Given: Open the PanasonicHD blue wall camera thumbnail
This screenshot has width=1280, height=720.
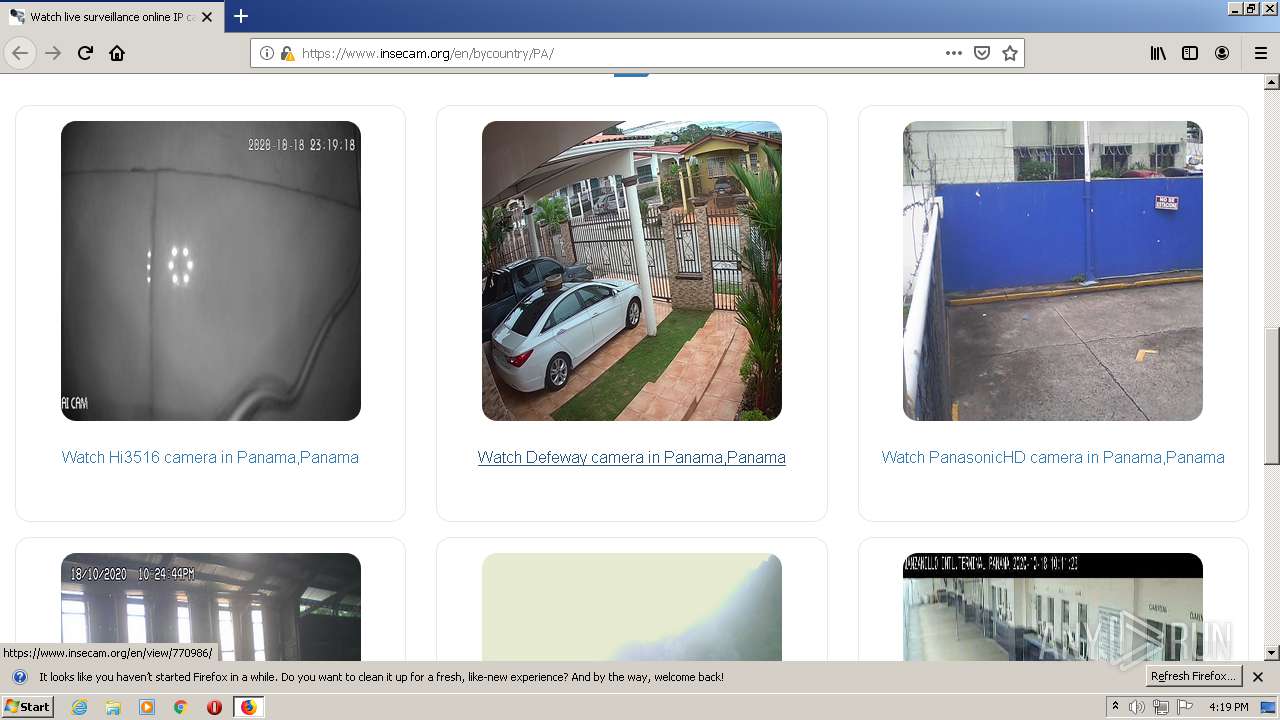Looking at the screenshot, I should 1053,271.
